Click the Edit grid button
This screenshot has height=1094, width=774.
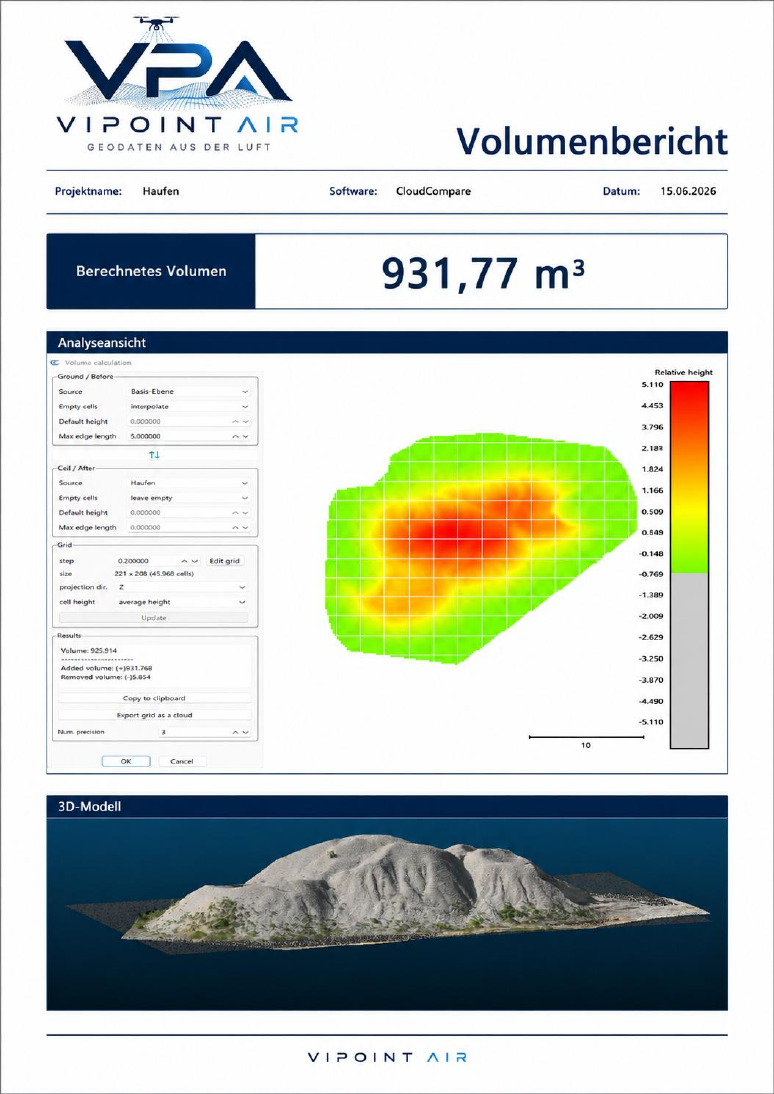tap(226, 560)
